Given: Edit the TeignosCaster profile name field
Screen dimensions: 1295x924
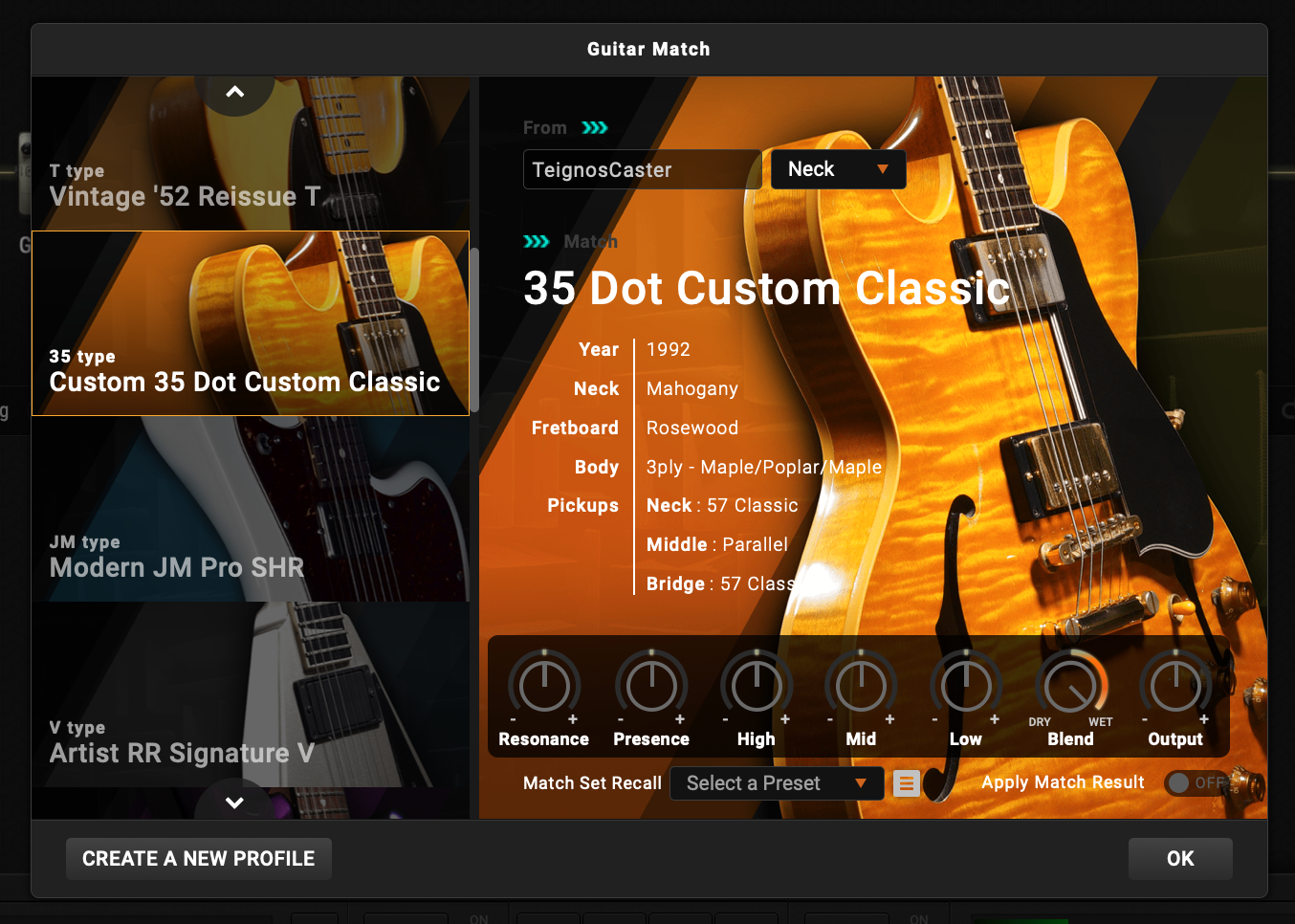Looking at the screenshot, I should (642, 169).
